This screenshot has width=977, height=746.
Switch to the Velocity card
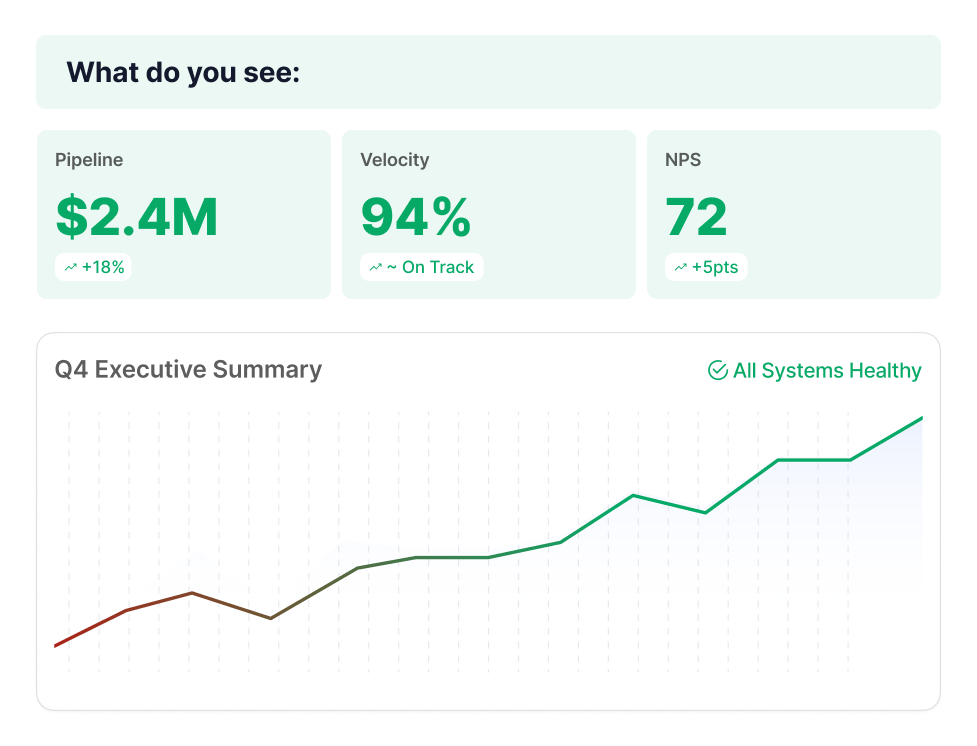(x=488, y=213)
